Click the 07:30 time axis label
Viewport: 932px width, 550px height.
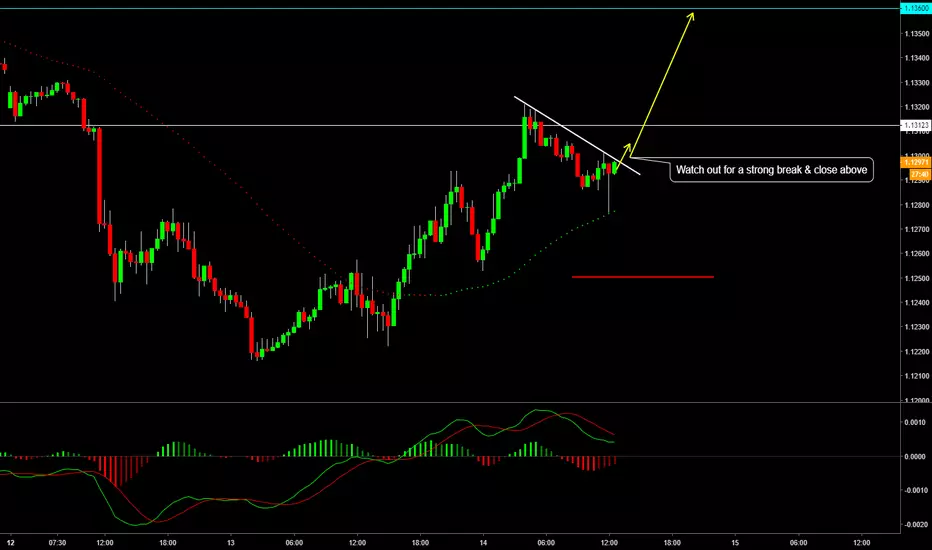(x=57, y=543)
